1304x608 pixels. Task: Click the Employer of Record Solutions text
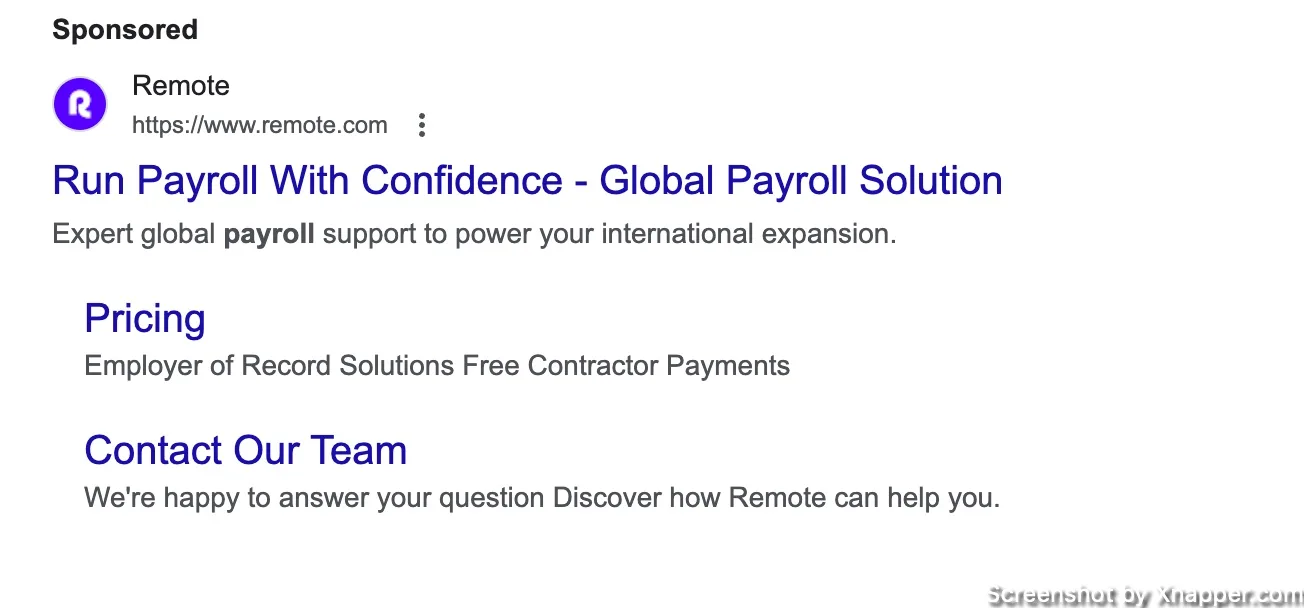270,366
